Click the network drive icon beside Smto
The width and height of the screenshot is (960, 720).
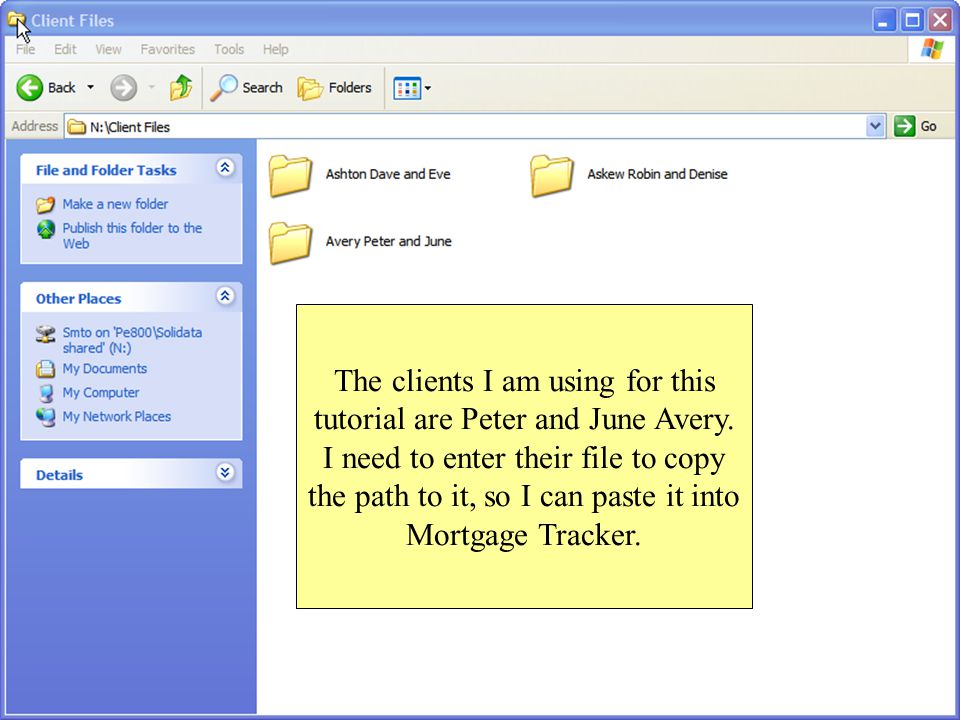tap(45, 334)
